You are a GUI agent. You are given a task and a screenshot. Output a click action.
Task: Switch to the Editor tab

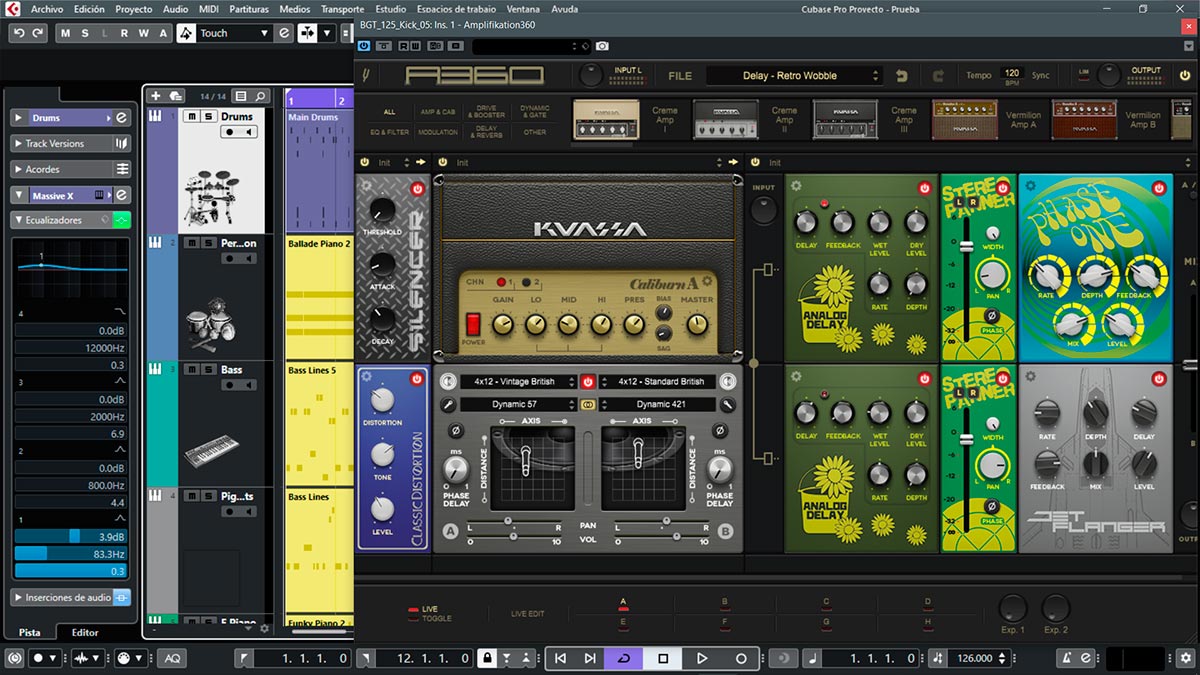[x=85, y=632]
